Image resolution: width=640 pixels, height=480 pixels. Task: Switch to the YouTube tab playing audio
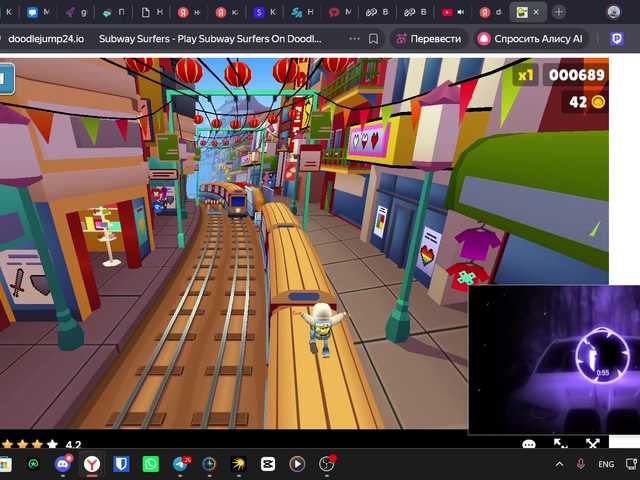click(x=453, y=12)
